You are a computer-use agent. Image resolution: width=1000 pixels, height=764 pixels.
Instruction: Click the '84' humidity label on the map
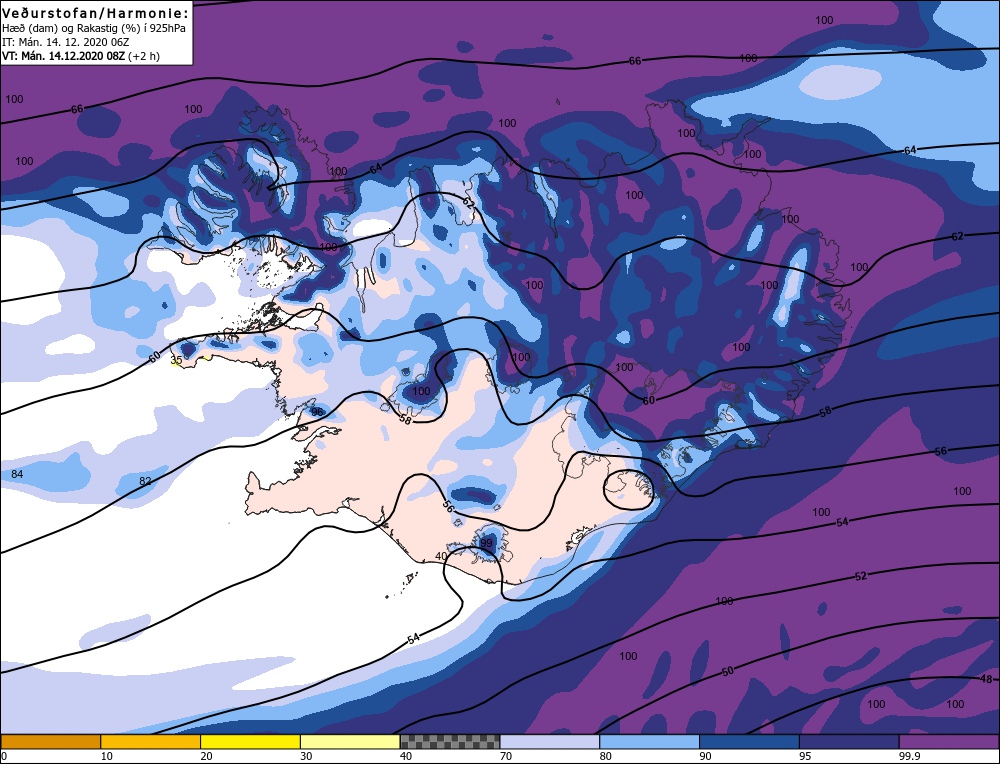pos(17,474)
